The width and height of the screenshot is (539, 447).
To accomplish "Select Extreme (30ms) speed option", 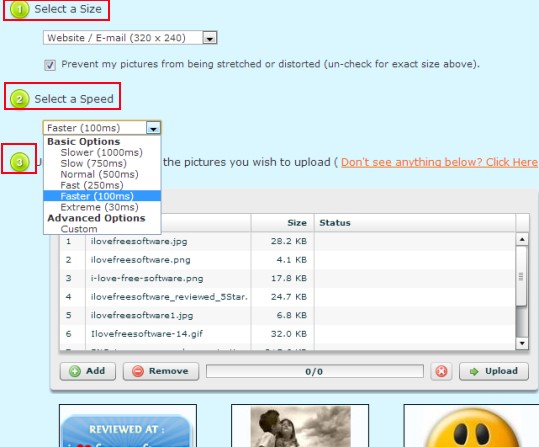I will (x=99, y=207).
